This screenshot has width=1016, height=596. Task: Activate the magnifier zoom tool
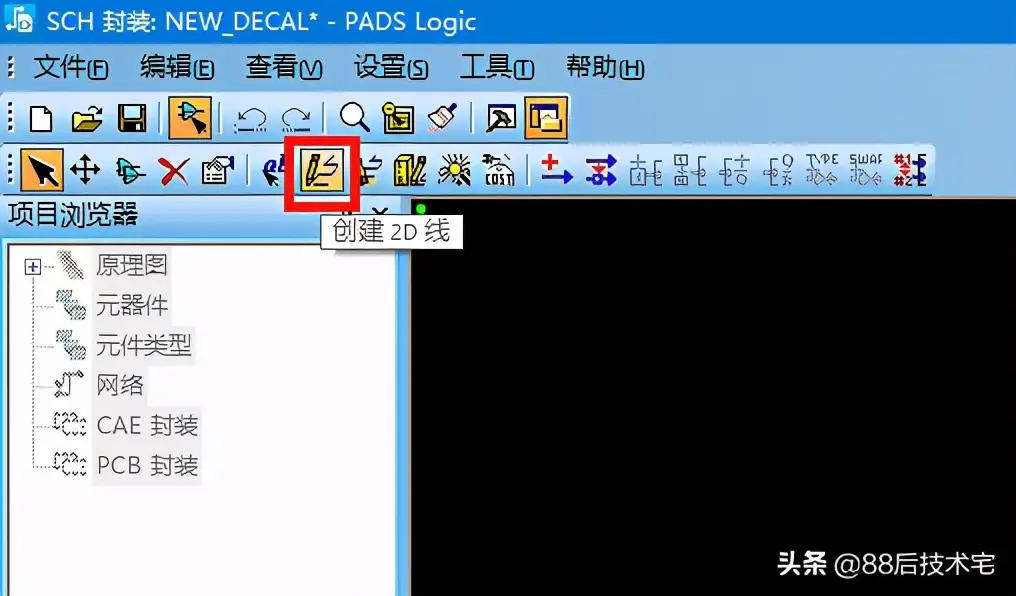[x=354, y=118]
